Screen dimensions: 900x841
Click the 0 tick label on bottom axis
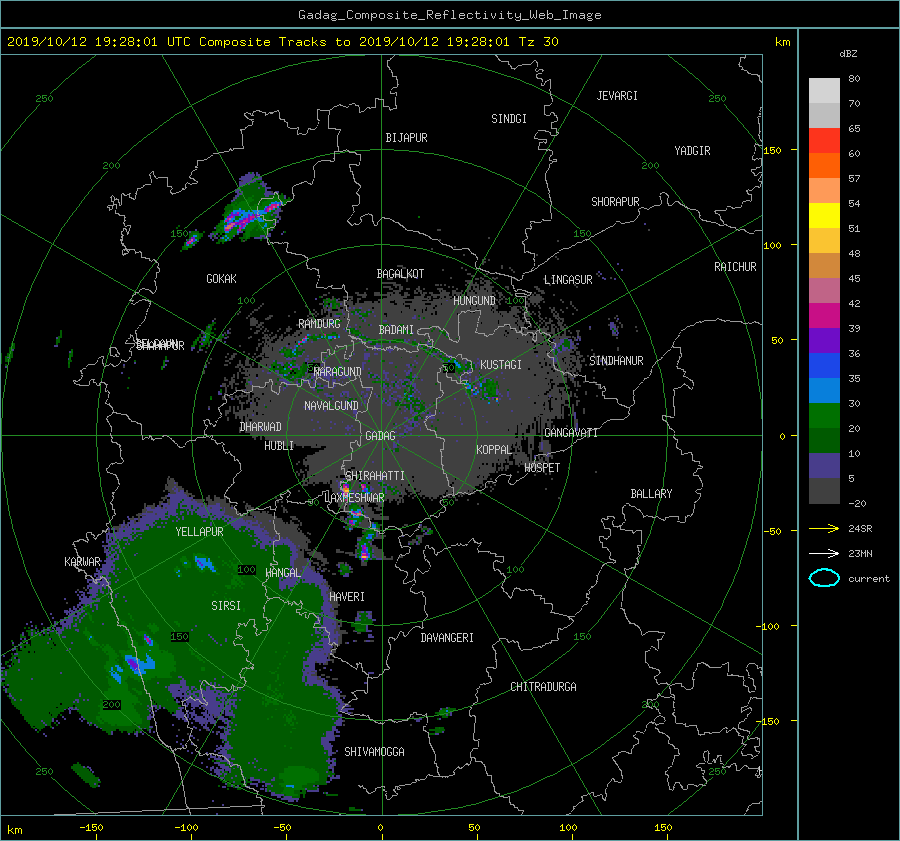(x=380, y=828)
